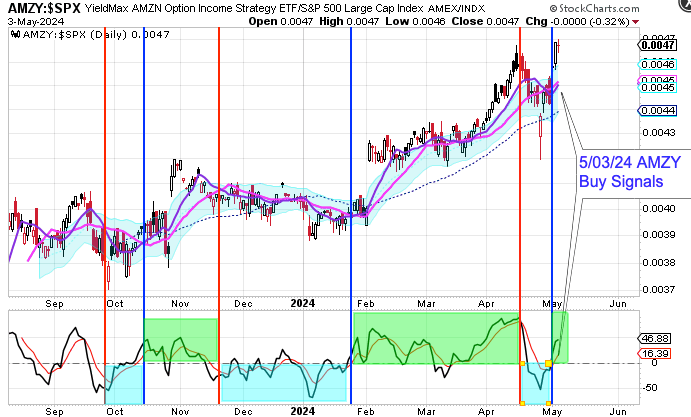
Task: Select the dark blue 0.0044 price tag
Action: (656, 110)
